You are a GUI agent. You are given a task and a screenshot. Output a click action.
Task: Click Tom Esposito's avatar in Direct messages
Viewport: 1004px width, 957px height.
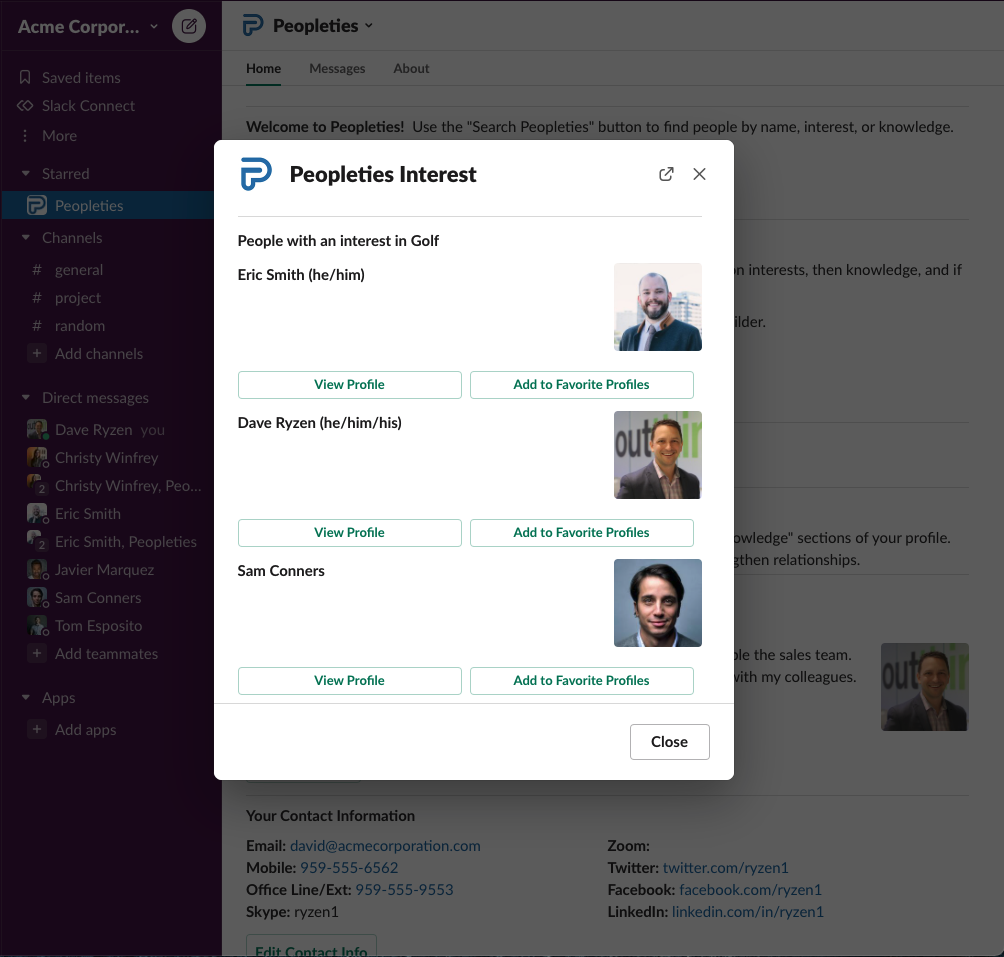point(37,625)
